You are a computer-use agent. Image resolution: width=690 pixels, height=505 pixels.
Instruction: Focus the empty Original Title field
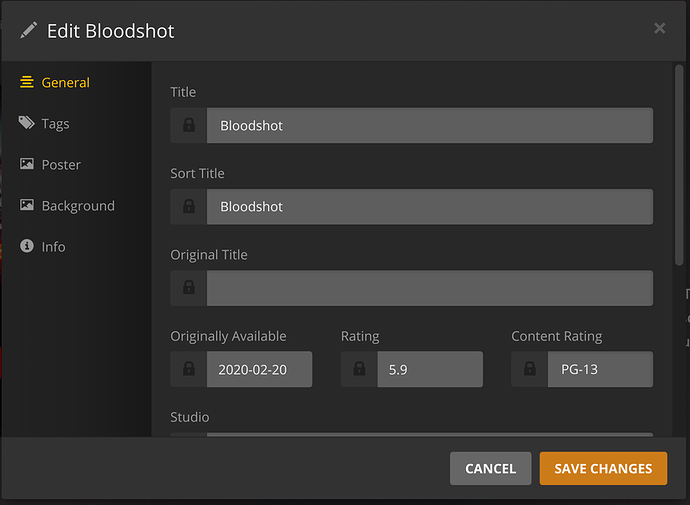429,288
